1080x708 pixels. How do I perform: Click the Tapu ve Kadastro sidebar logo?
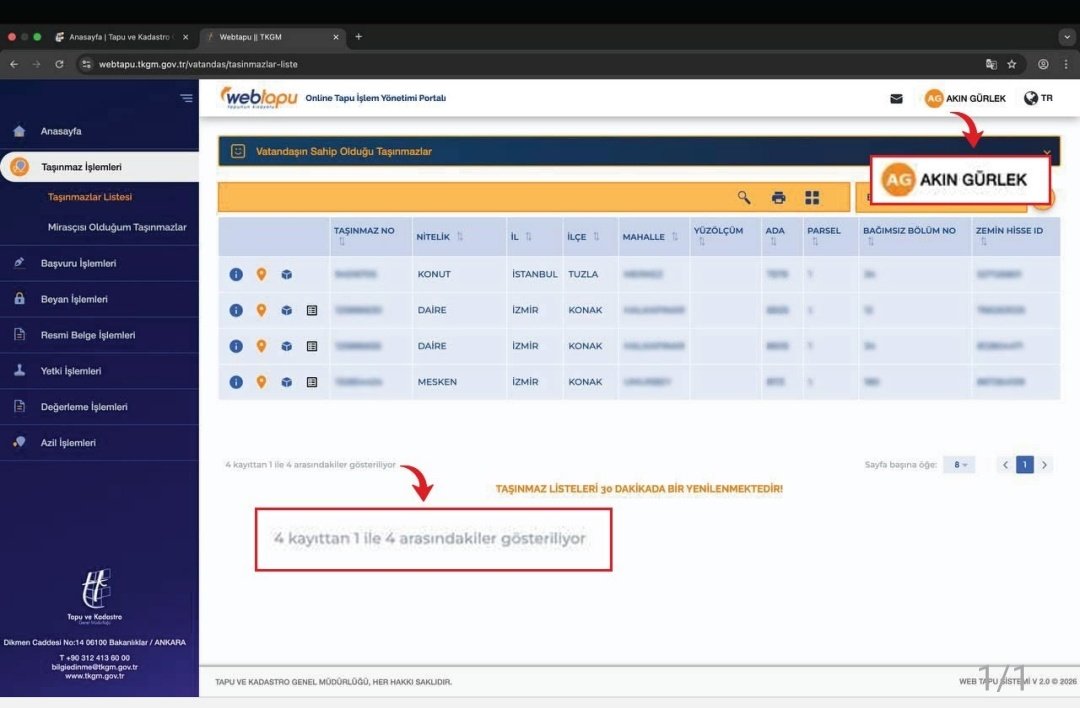click(94, 594)
